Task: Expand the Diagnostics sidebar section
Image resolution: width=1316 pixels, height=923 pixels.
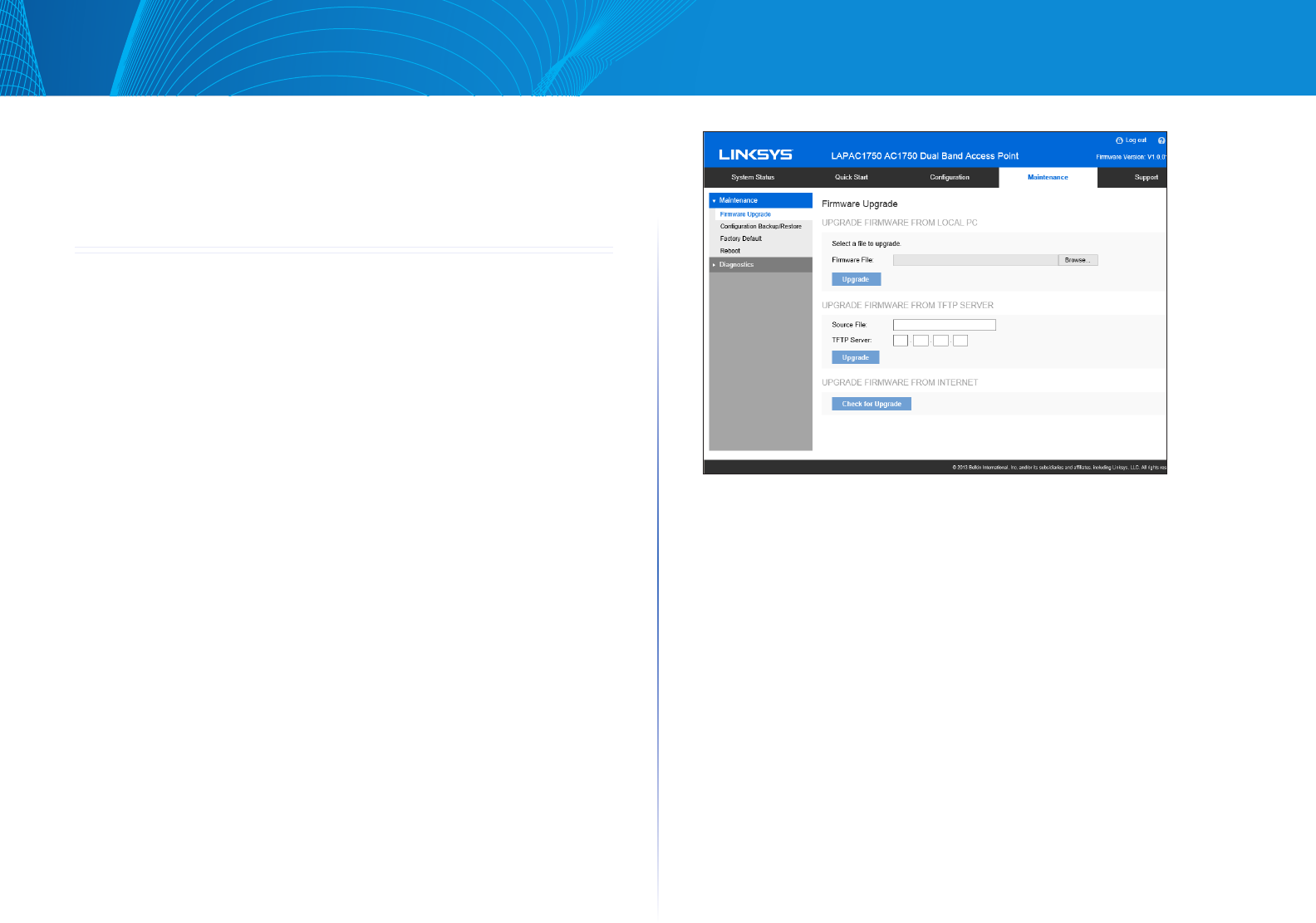Action: coord(760,264)
